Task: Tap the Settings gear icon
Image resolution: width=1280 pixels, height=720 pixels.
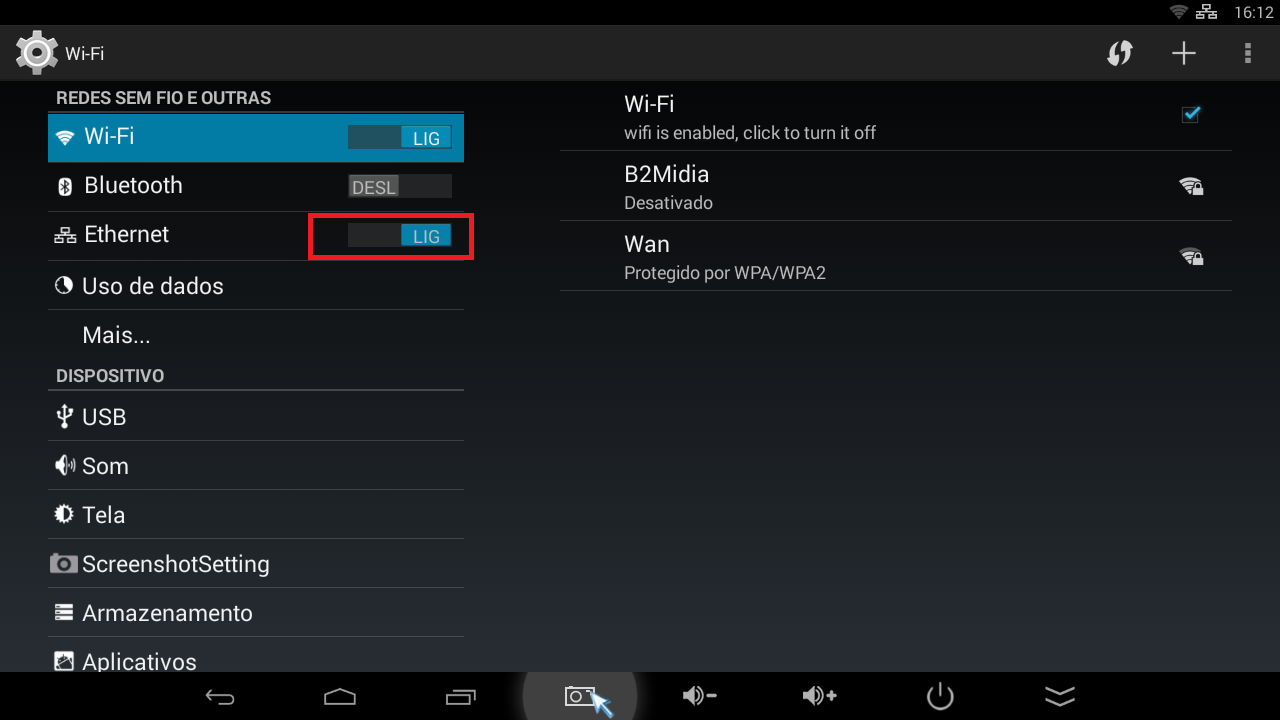Action: tap(37, 53)
